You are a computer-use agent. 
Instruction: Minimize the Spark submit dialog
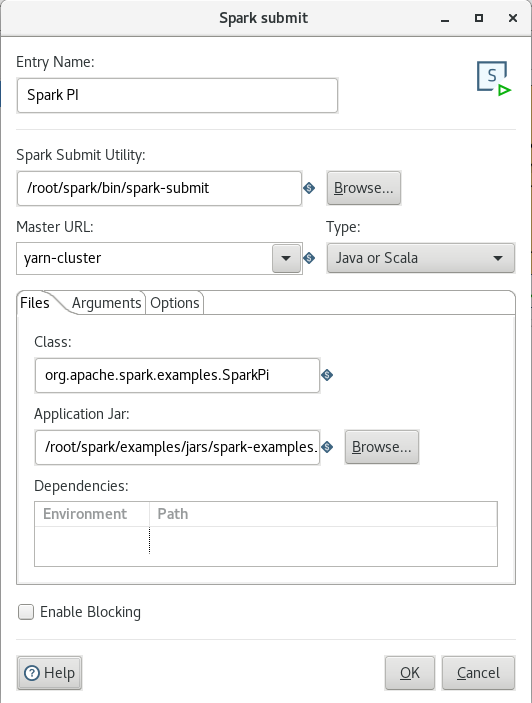point(445,19)
